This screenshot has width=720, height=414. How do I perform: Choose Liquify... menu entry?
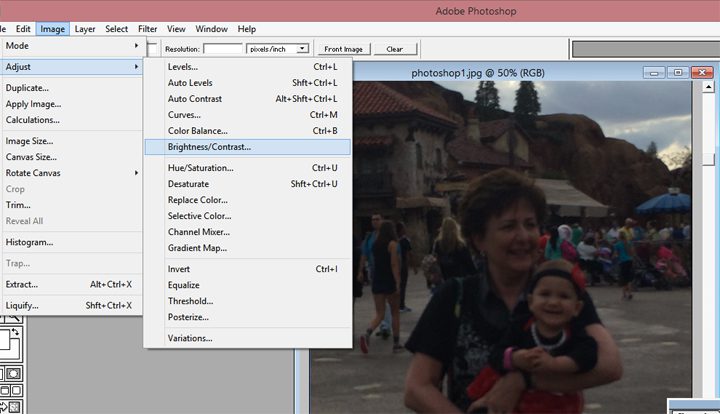(71, 305)
